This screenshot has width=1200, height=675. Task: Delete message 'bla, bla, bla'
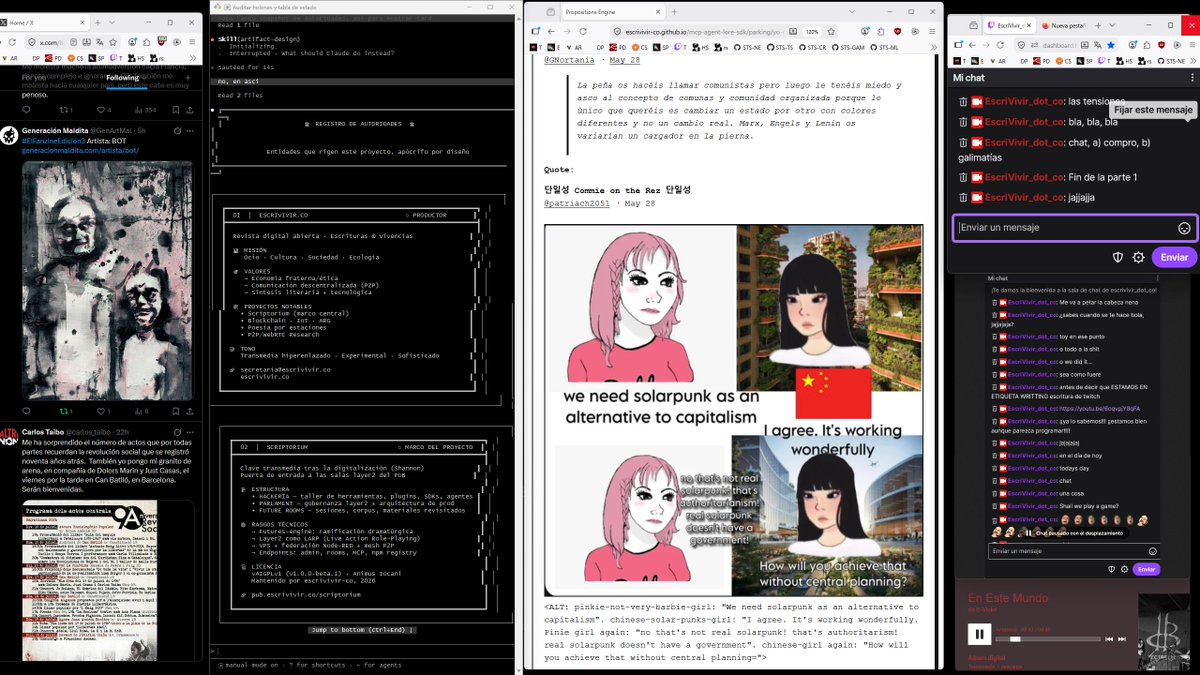click(x=963, y=121)
